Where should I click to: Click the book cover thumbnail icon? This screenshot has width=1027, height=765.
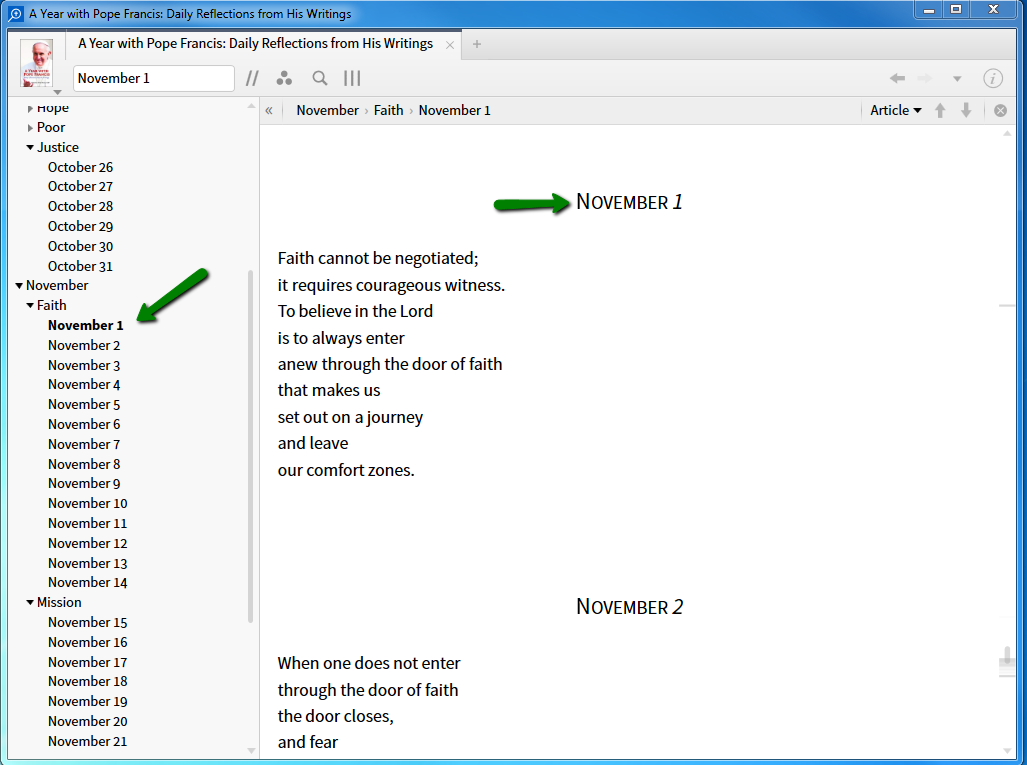(x=36, y=63)
